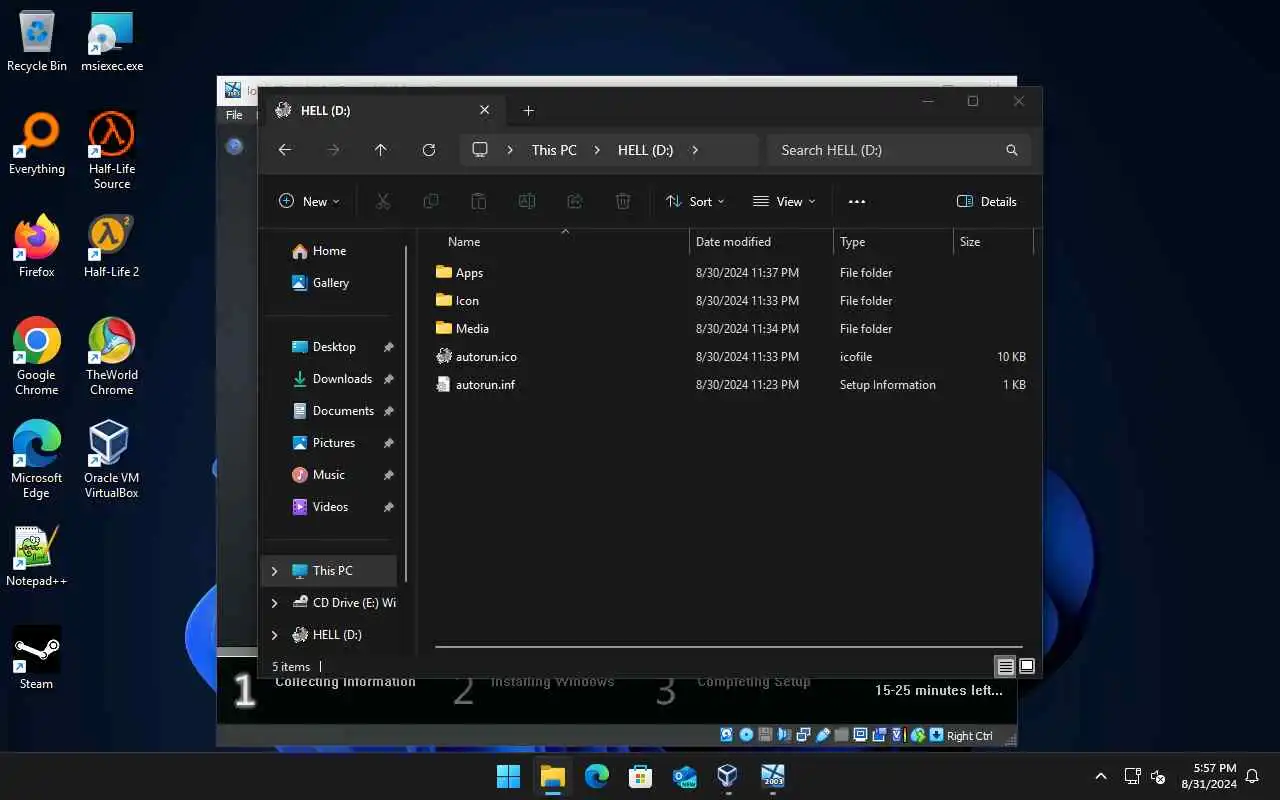Unpin Documents from quick access
This screenshot has width=1280, height=800.
click(x=389, y=411)
